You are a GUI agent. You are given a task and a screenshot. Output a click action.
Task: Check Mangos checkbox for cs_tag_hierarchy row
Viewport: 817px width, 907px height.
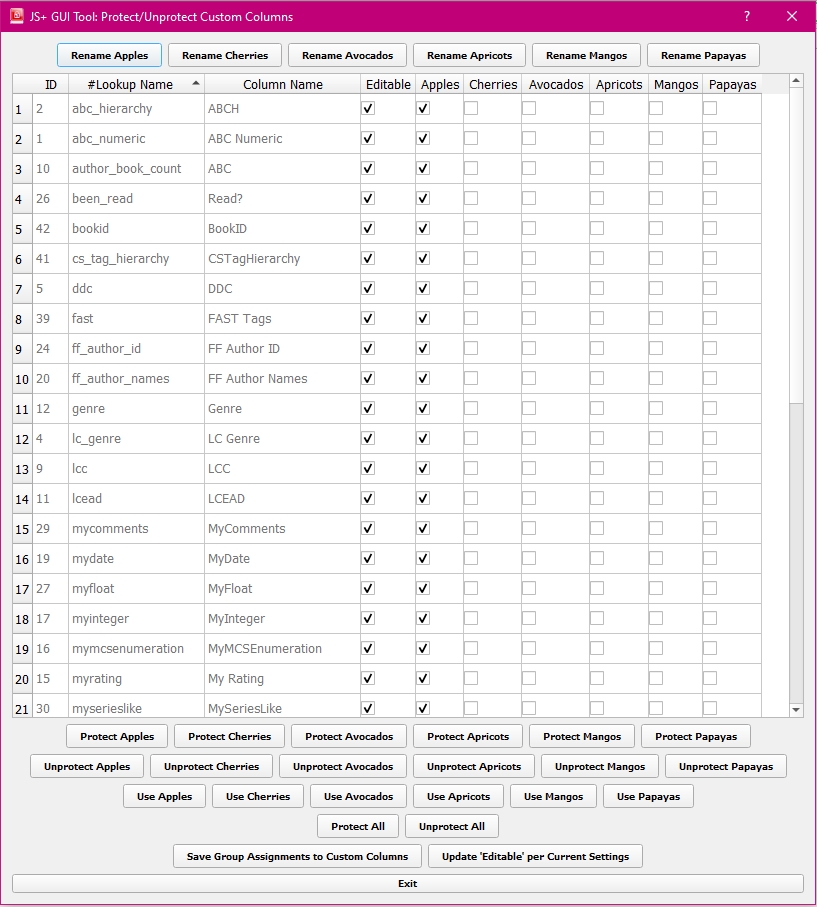coord(656,259)
